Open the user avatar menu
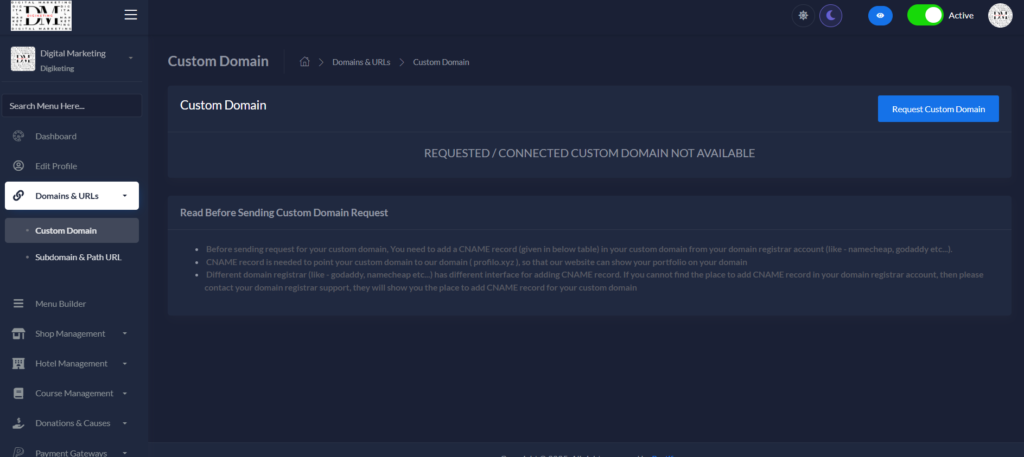Viewport: 1024px width, 457px height. 1000,16
